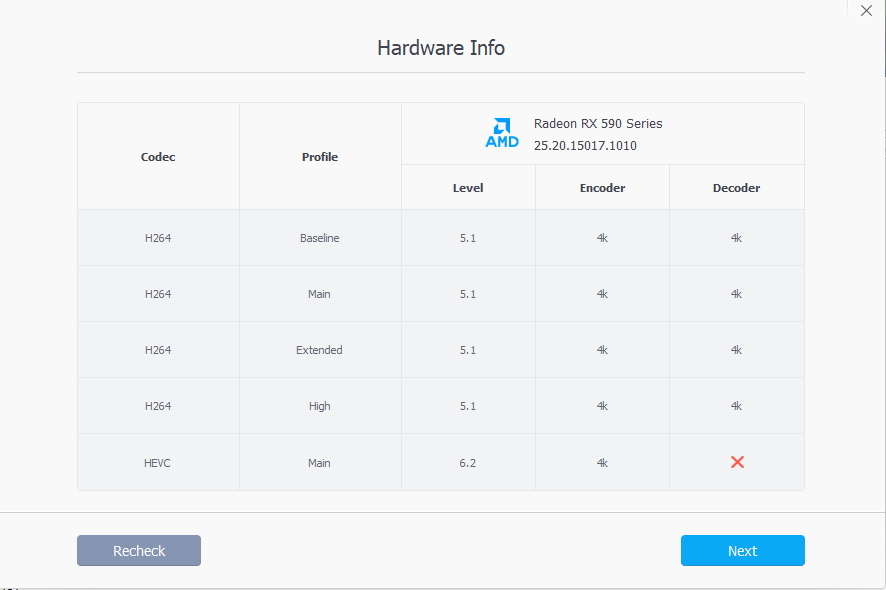Click the 4k encoder value for HEVC
Screen dimensions: 886x590
pyautogui.click(x=602, y=463)
